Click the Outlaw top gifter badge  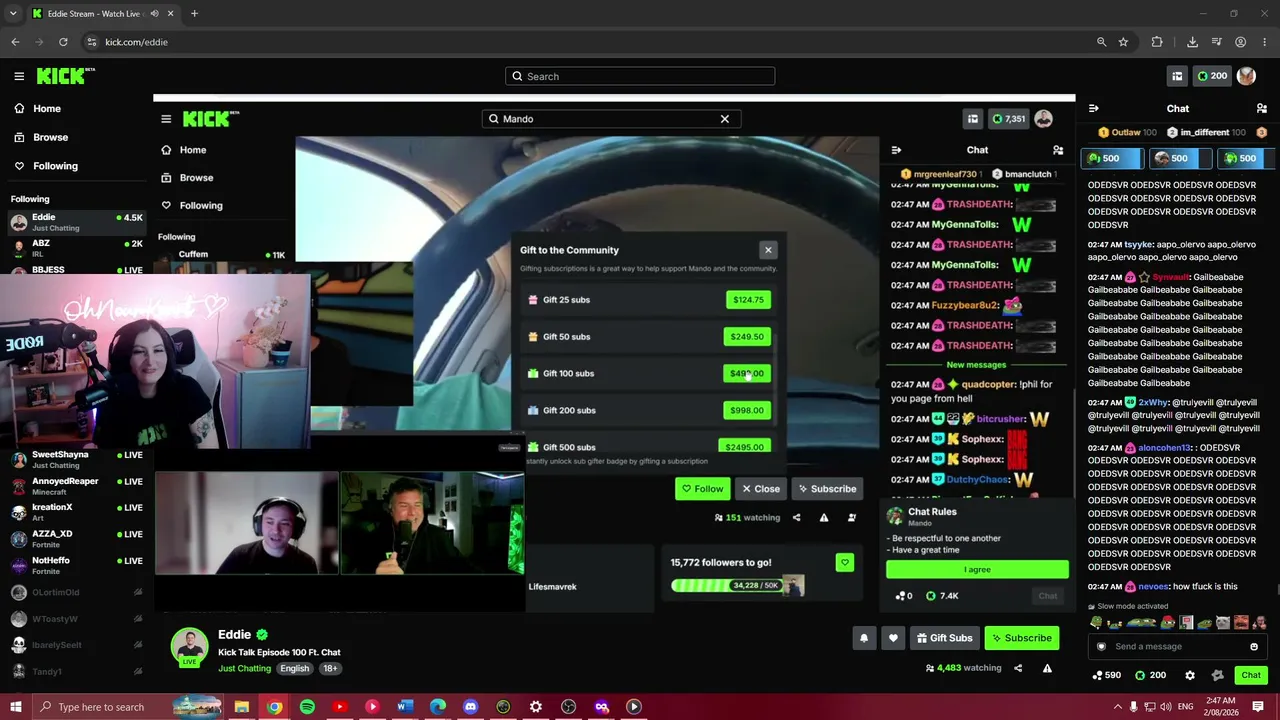point(1127,132)
